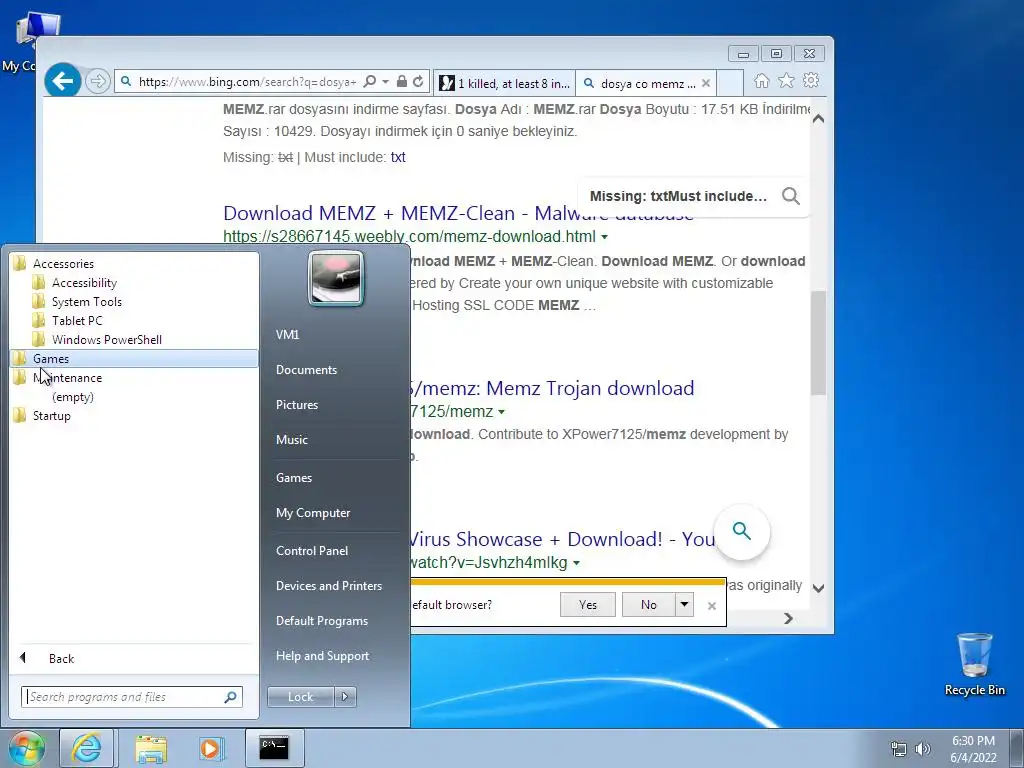Open the Windows PowerShell folder
The height and width of the screenshot is (768, 1024).
(x=135, y=340)
